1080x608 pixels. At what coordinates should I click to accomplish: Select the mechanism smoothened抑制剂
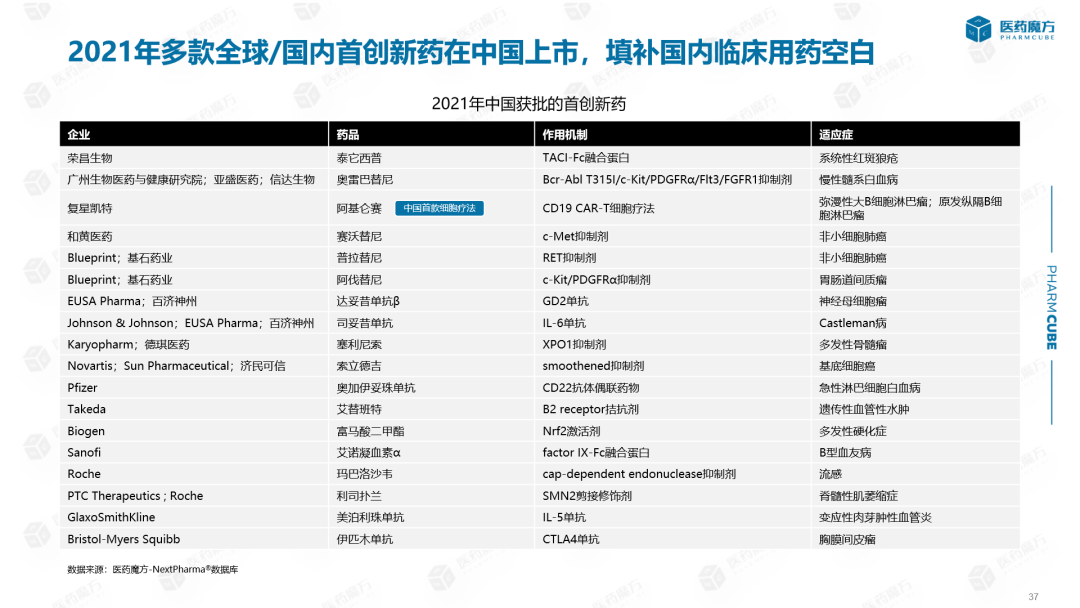pos(593,366)
